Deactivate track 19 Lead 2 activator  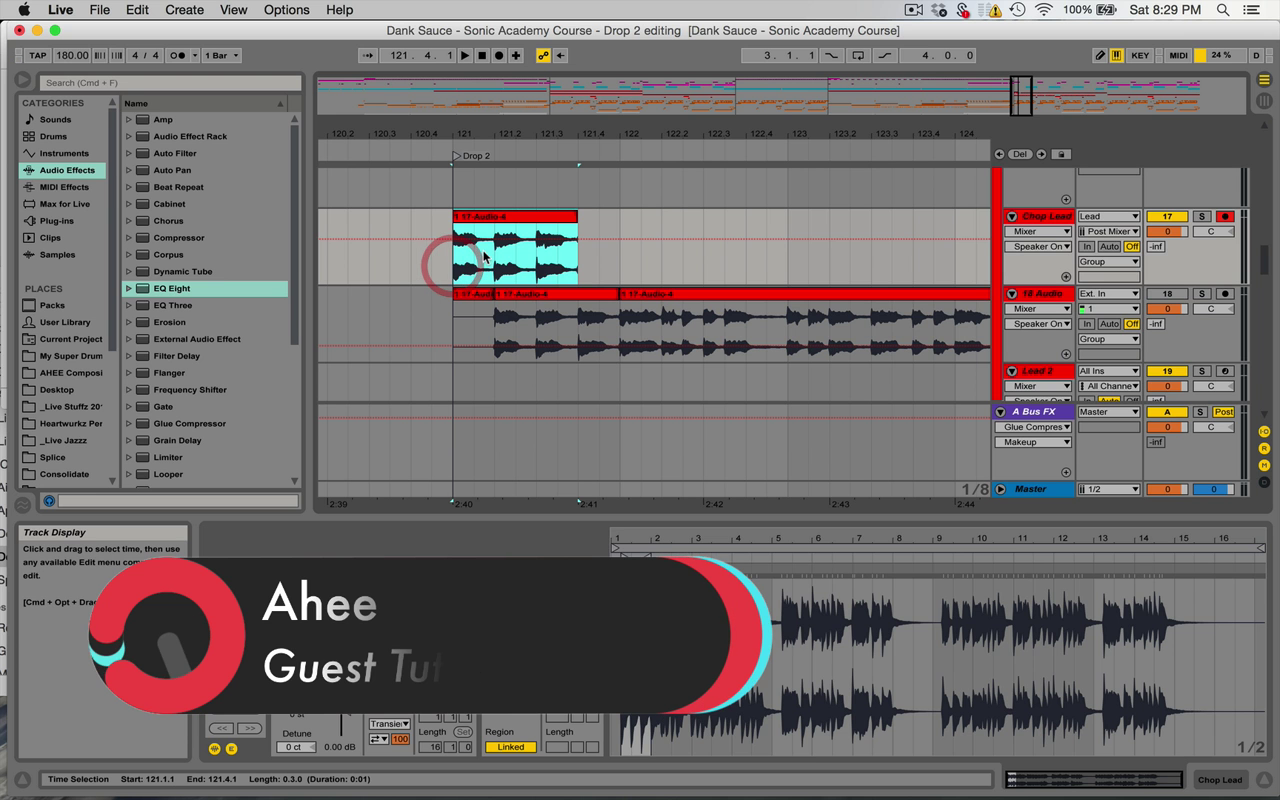1166,371
